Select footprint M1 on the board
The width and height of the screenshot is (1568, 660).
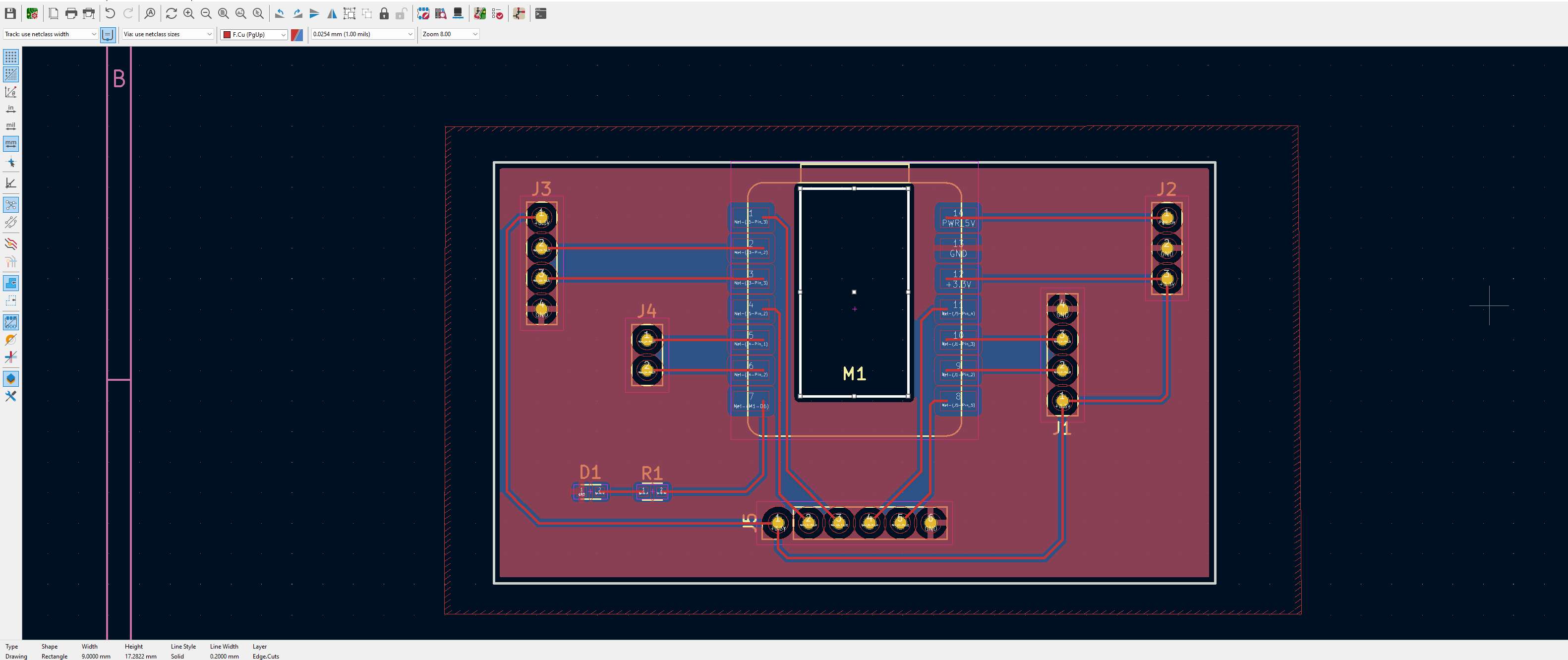pyautogui.click(x=854, y=374)
